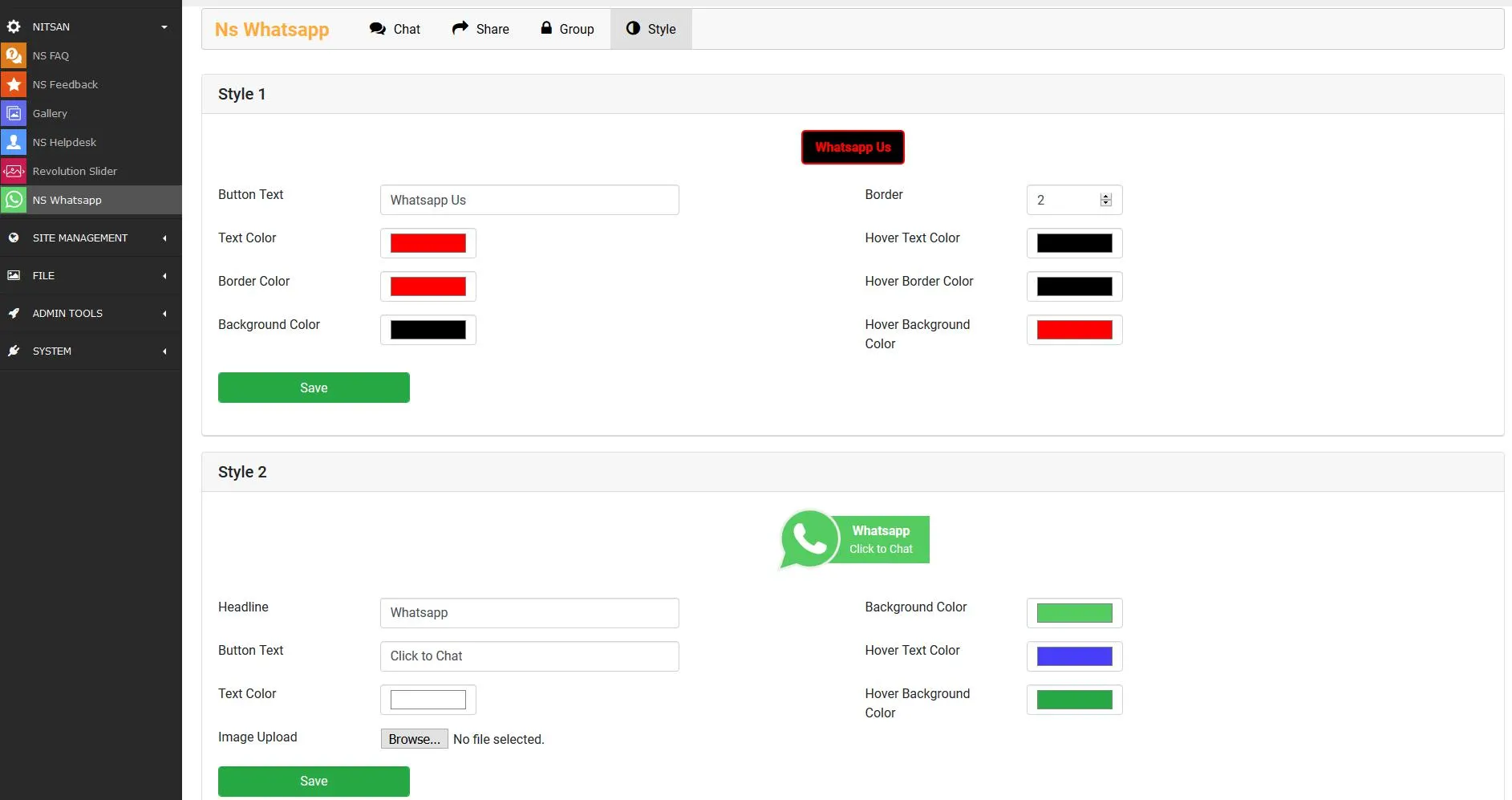This screenshot has height=800, width=1512.
Task: Click the Chat speech bubbles icon
Action: click(378, 29)
